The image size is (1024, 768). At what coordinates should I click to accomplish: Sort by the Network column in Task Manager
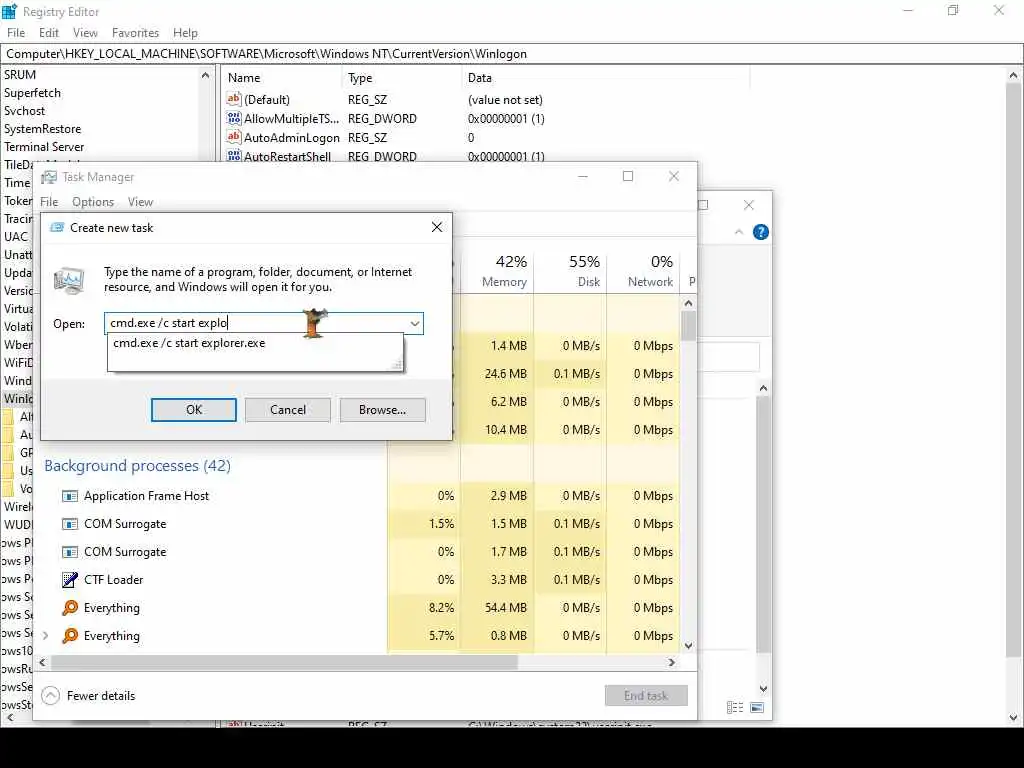coord(644,271)
